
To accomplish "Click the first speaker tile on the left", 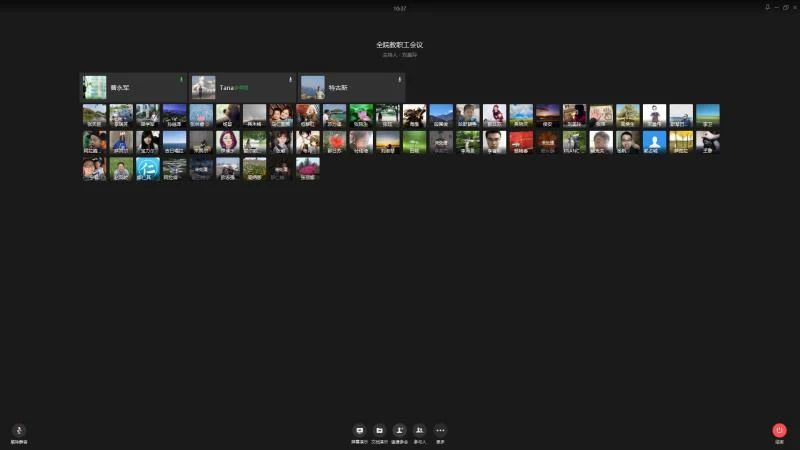I will [133, 87].
